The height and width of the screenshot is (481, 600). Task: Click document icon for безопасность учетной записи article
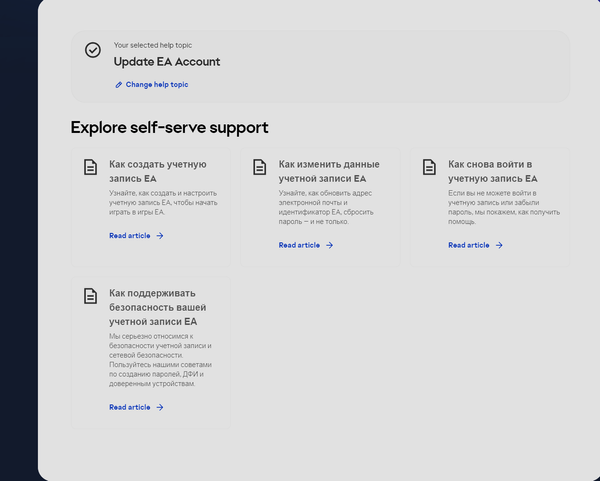pos(90,295)
